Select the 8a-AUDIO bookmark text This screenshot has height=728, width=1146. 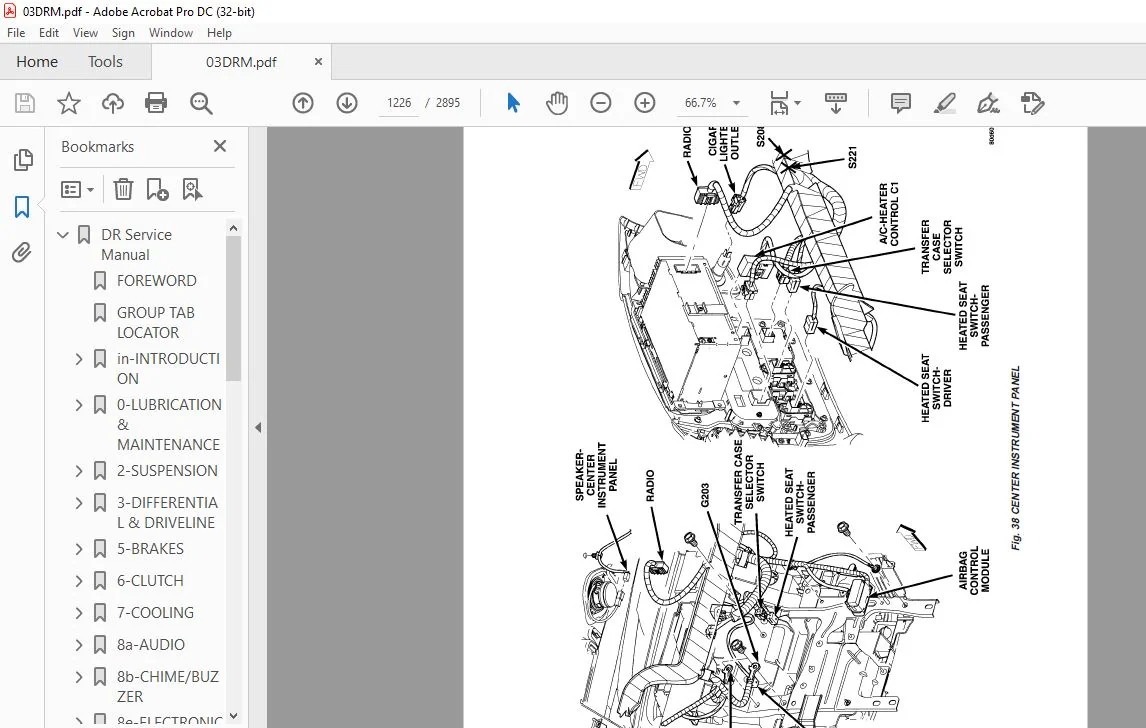pos(151,645)
